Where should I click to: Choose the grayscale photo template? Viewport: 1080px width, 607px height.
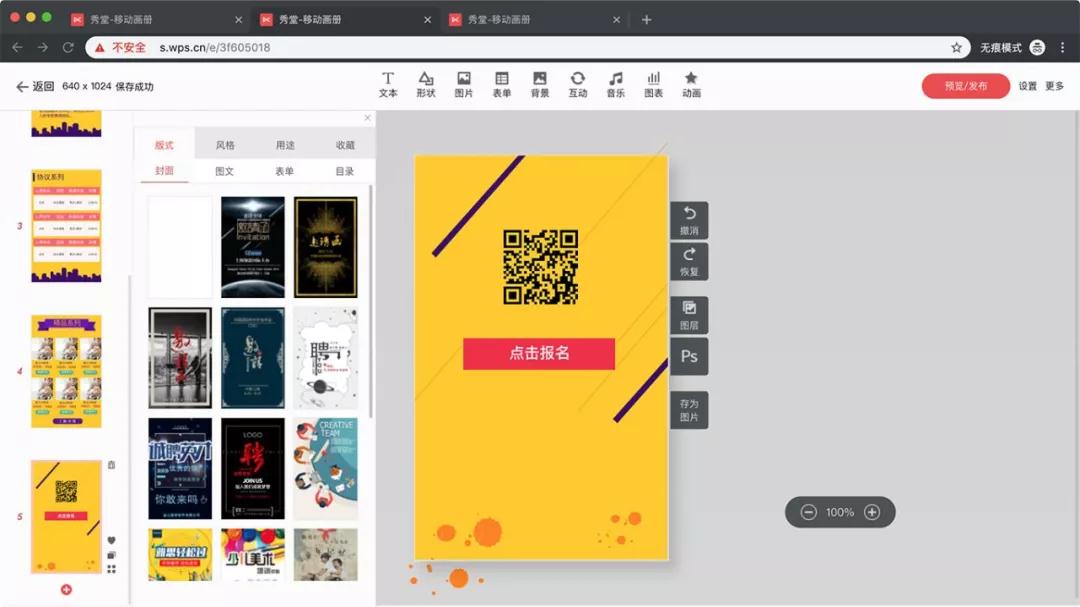180,358
